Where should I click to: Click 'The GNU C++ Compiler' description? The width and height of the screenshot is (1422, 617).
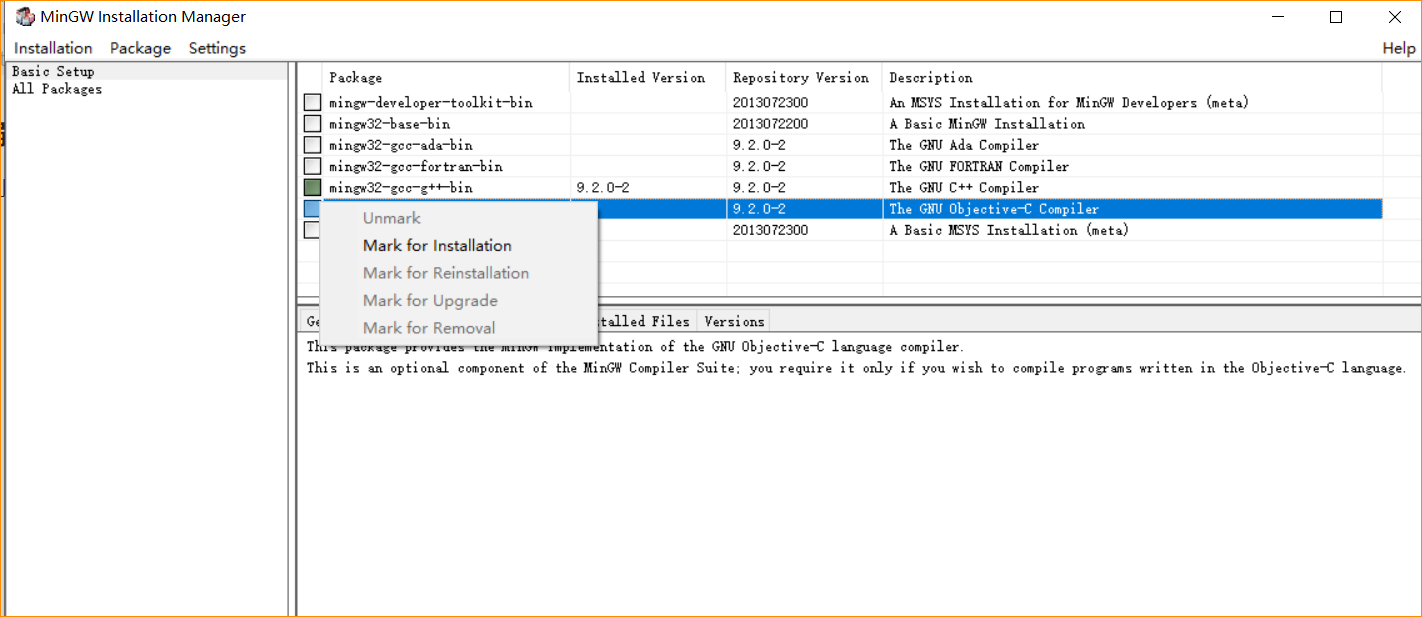click(x=964, y=188)
